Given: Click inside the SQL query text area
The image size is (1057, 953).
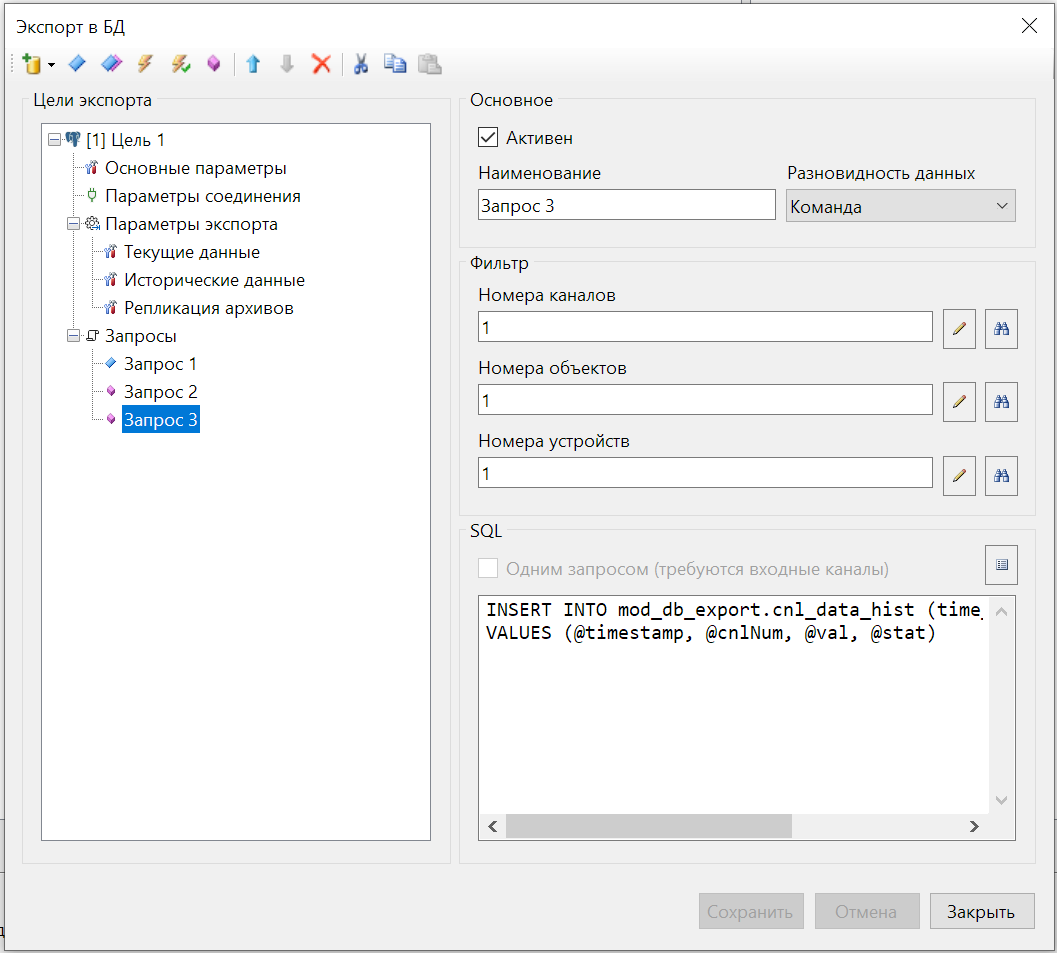Looking at the screenshot, I should point(733,704).
